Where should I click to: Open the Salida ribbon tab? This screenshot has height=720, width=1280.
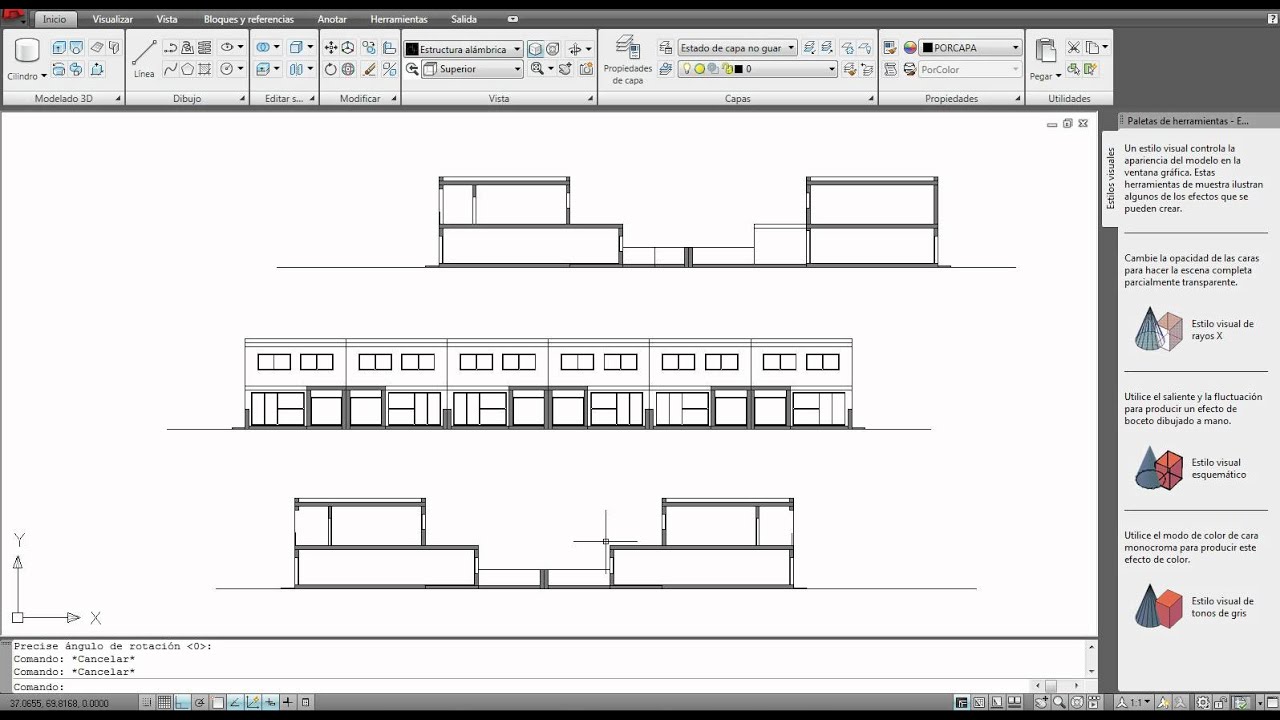pos(463,19)
